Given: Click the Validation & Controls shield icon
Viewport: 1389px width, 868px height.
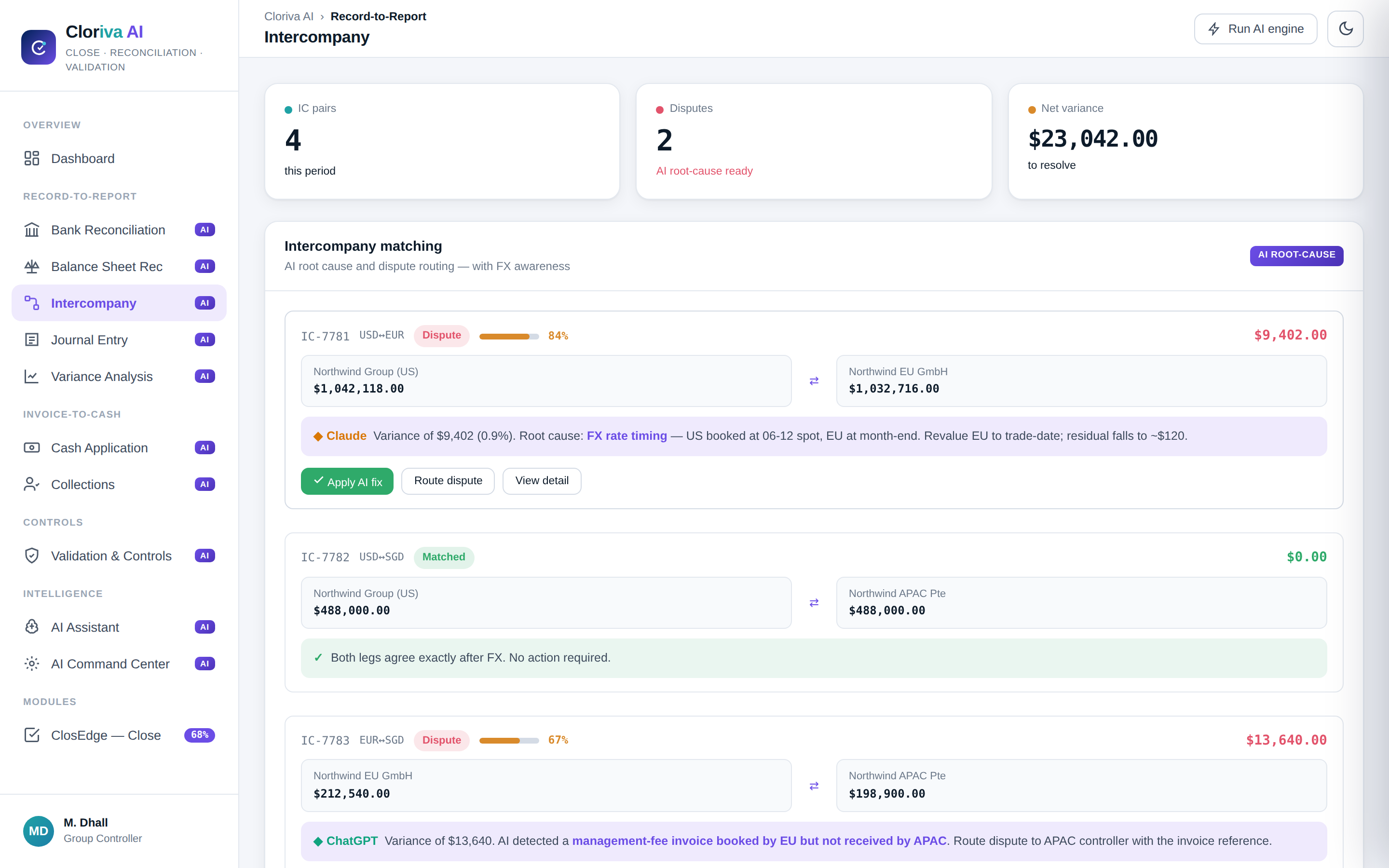Looking at the screenshot, I should (31, 556).
